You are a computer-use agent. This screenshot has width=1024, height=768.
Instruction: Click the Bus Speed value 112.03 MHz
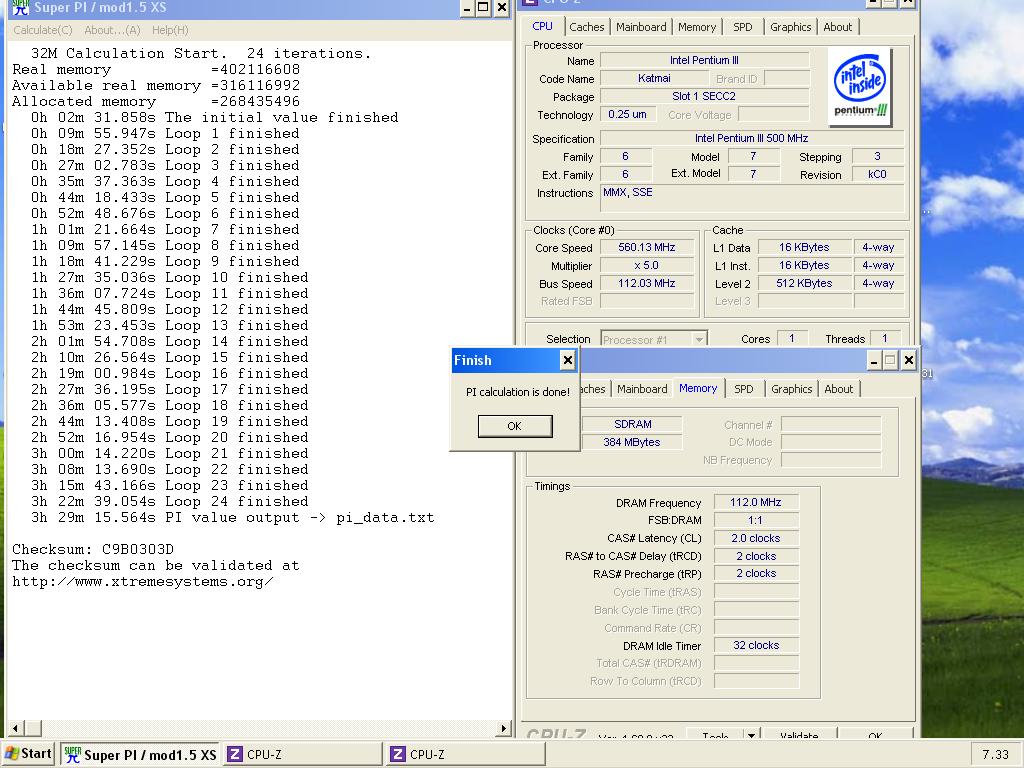[x=647, y=283]
